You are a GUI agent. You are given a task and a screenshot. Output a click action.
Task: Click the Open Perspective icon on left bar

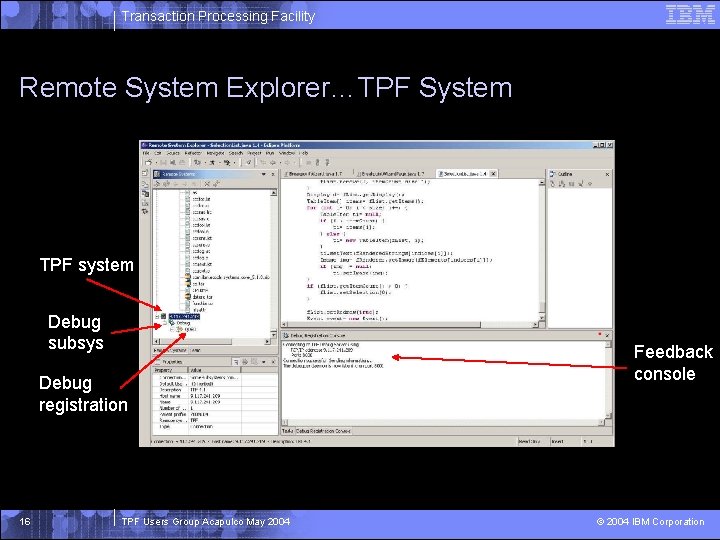[x=145, y=174]
